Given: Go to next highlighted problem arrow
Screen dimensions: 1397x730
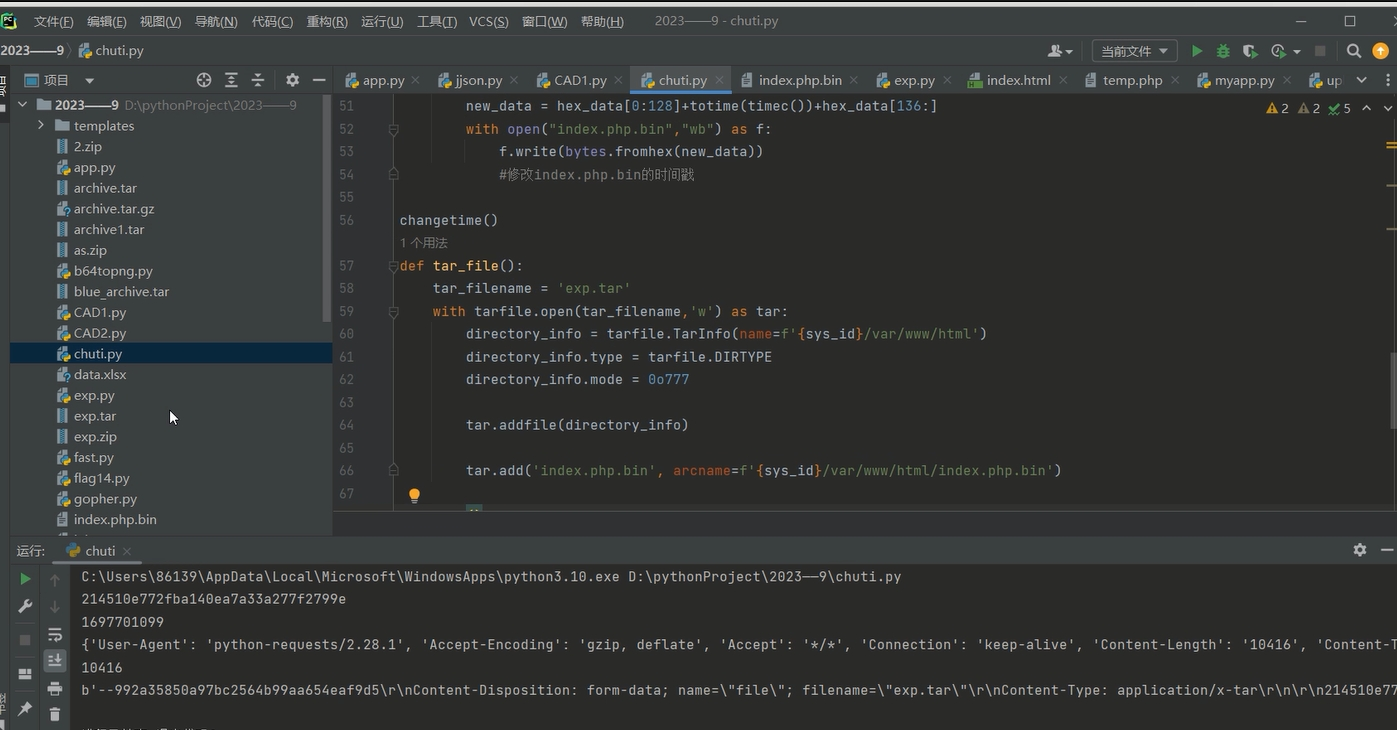Looking at the screenshot, I should (x=1388, y=108).
